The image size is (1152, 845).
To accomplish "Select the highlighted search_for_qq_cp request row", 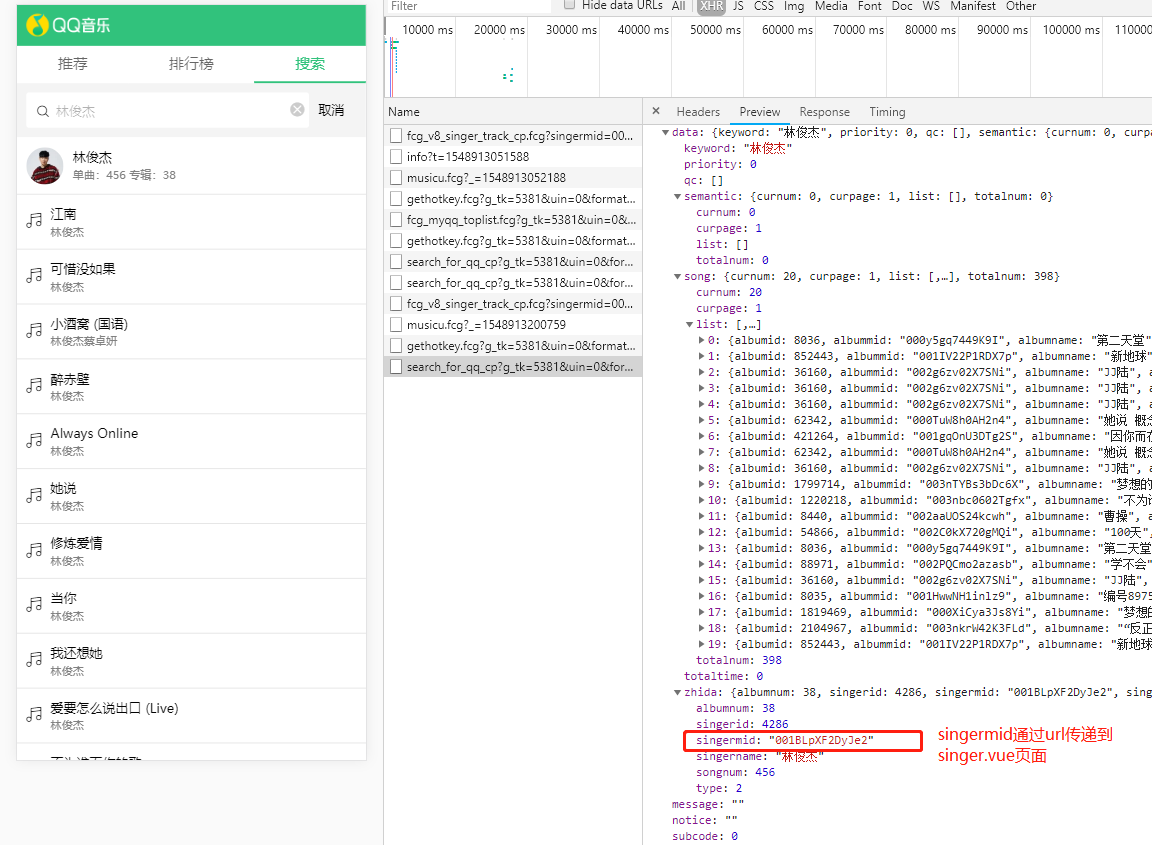I will click(x=513, y=367).
